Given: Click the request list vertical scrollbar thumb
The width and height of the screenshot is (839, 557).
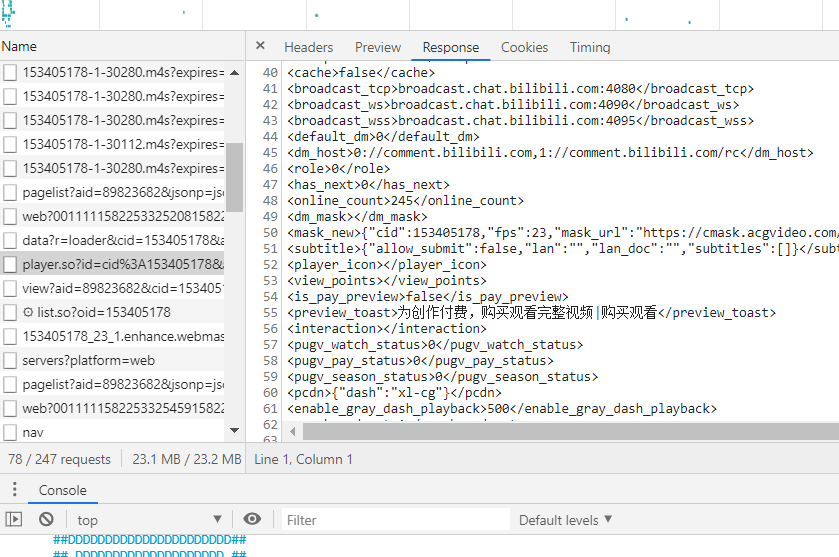Looking at the screenshot, I should point(234,177).
